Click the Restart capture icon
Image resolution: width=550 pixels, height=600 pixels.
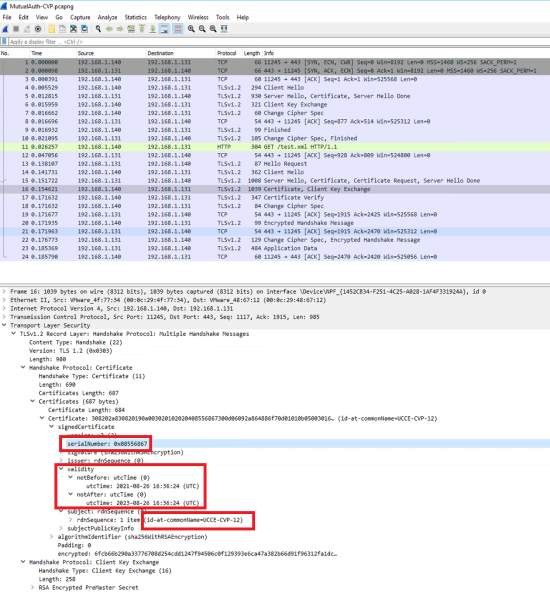27,29
